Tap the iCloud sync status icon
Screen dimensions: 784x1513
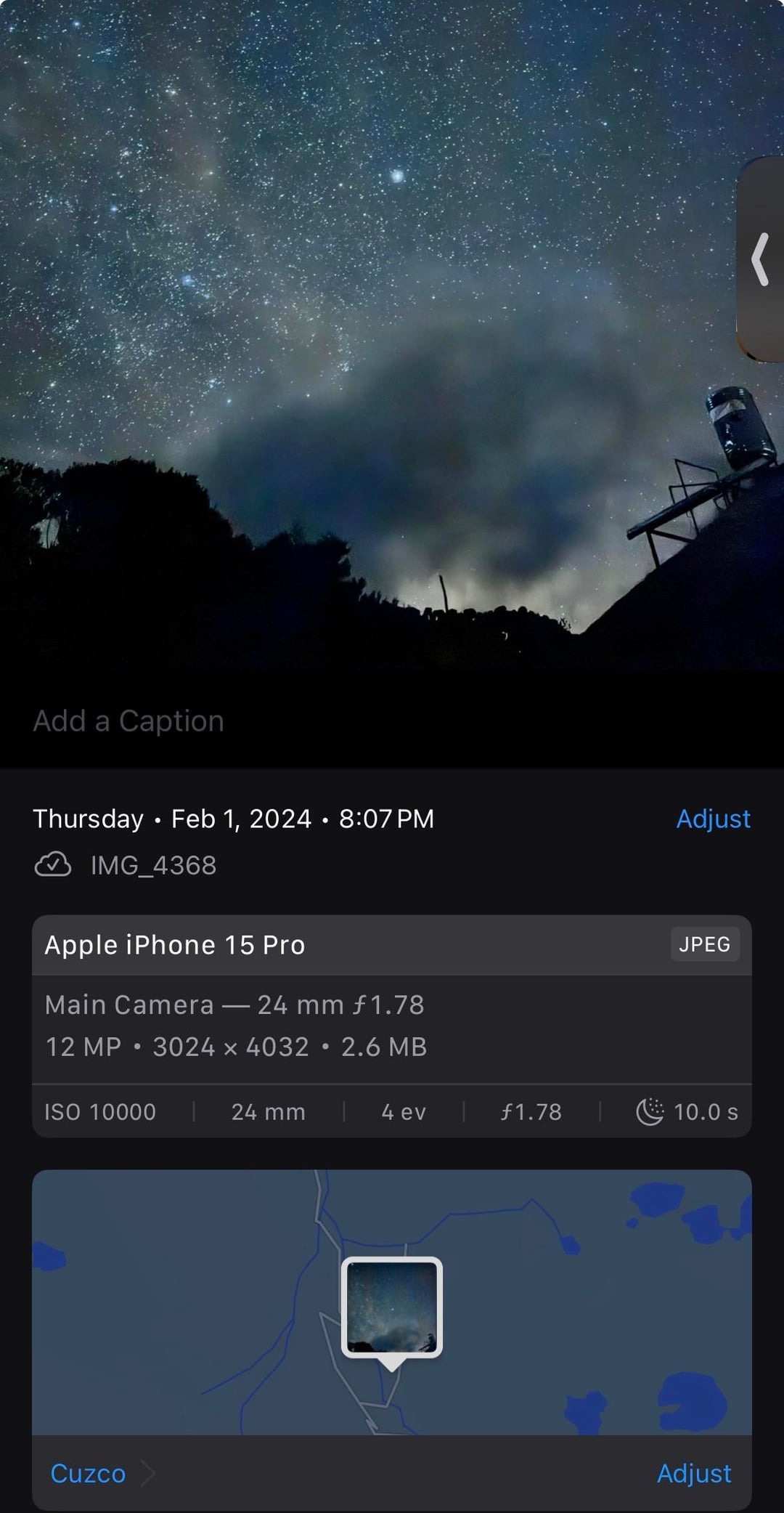tap(53, 864)
